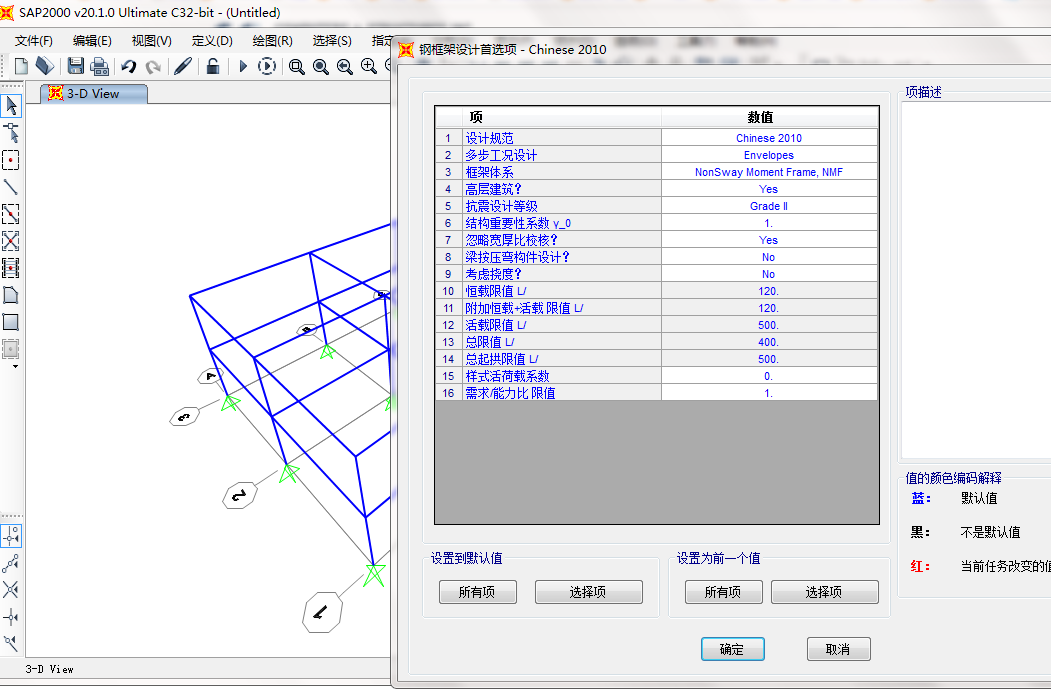Undo the last action

[x=129, y=66]
